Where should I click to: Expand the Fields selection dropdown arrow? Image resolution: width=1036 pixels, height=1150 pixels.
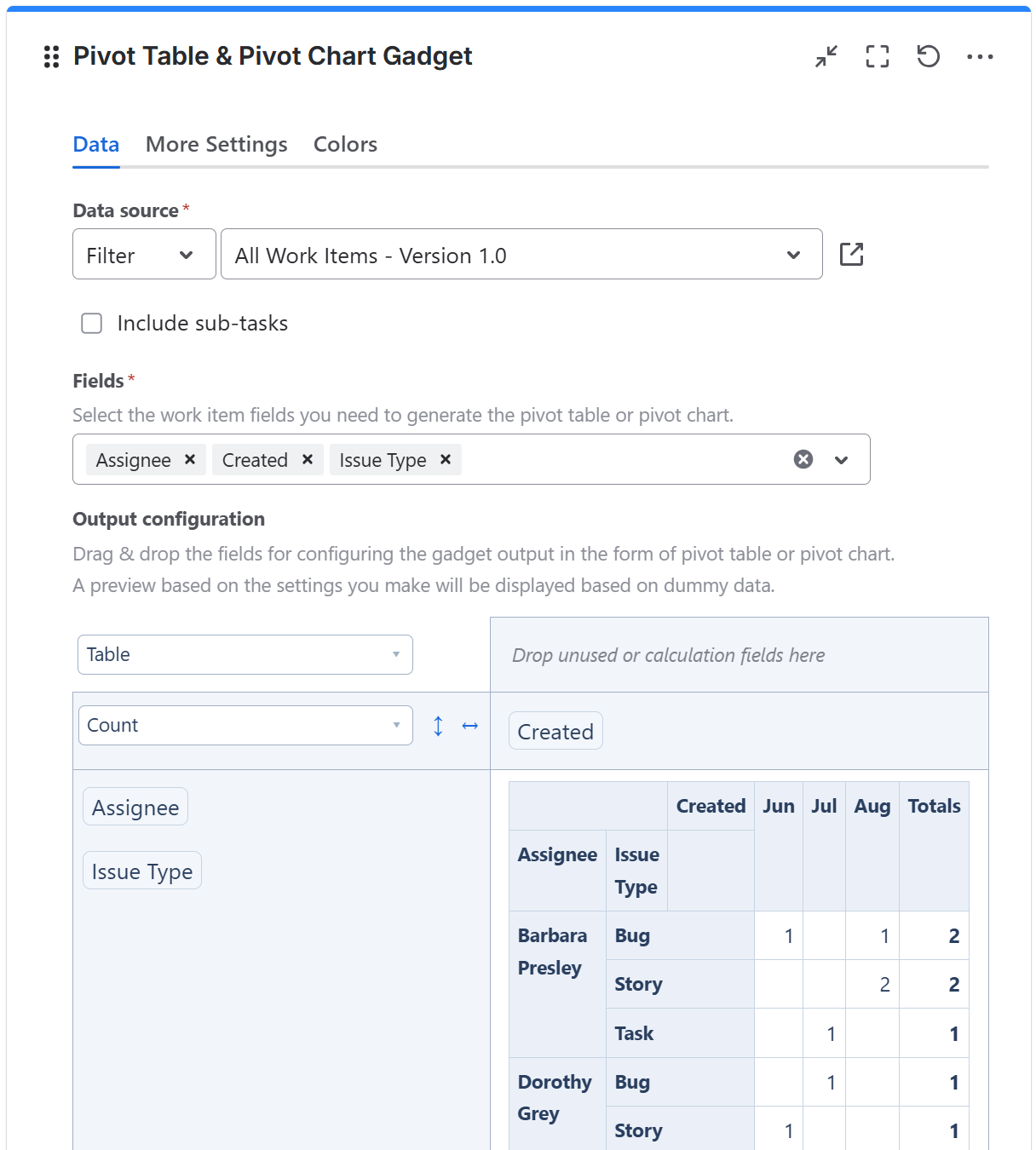click(842, 459)
